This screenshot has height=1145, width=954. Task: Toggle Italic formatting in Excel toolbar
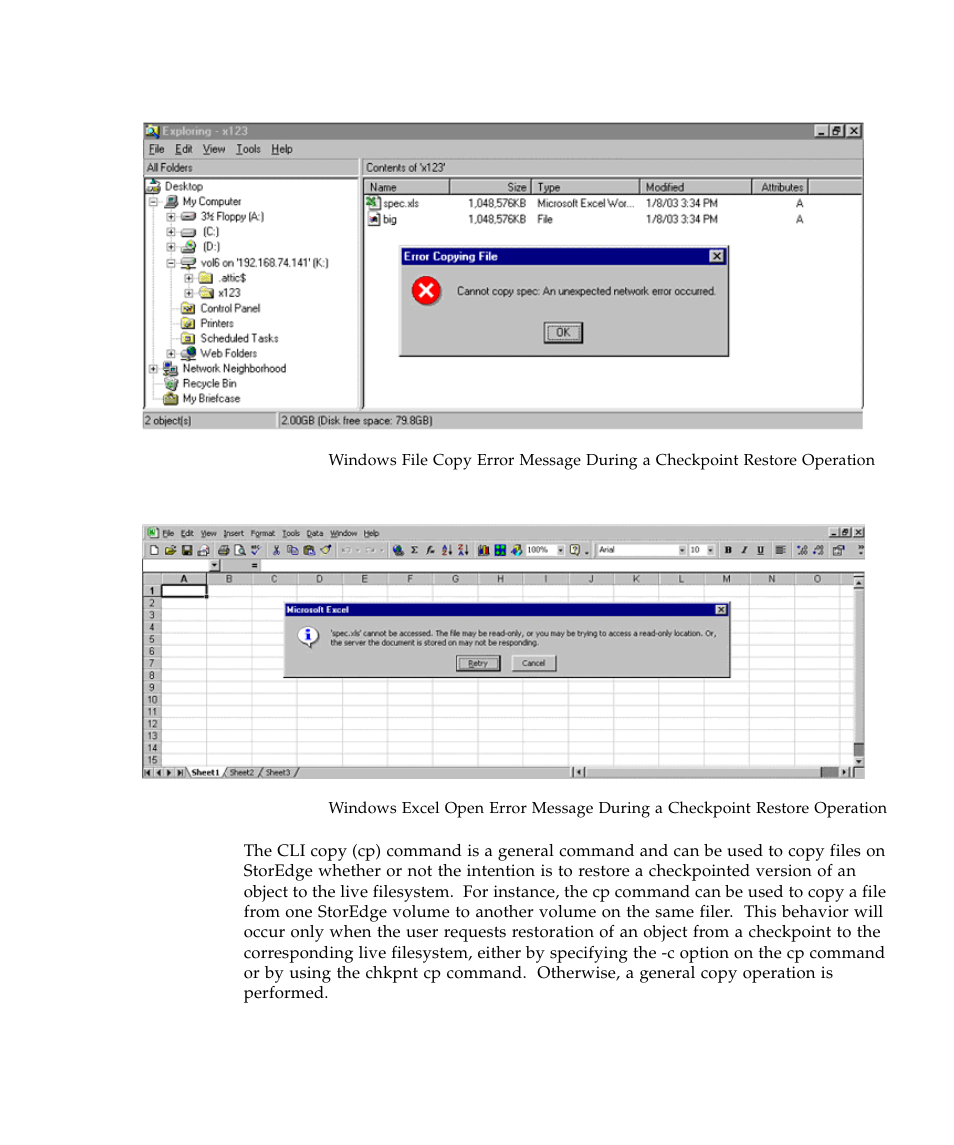coord(744,551)
